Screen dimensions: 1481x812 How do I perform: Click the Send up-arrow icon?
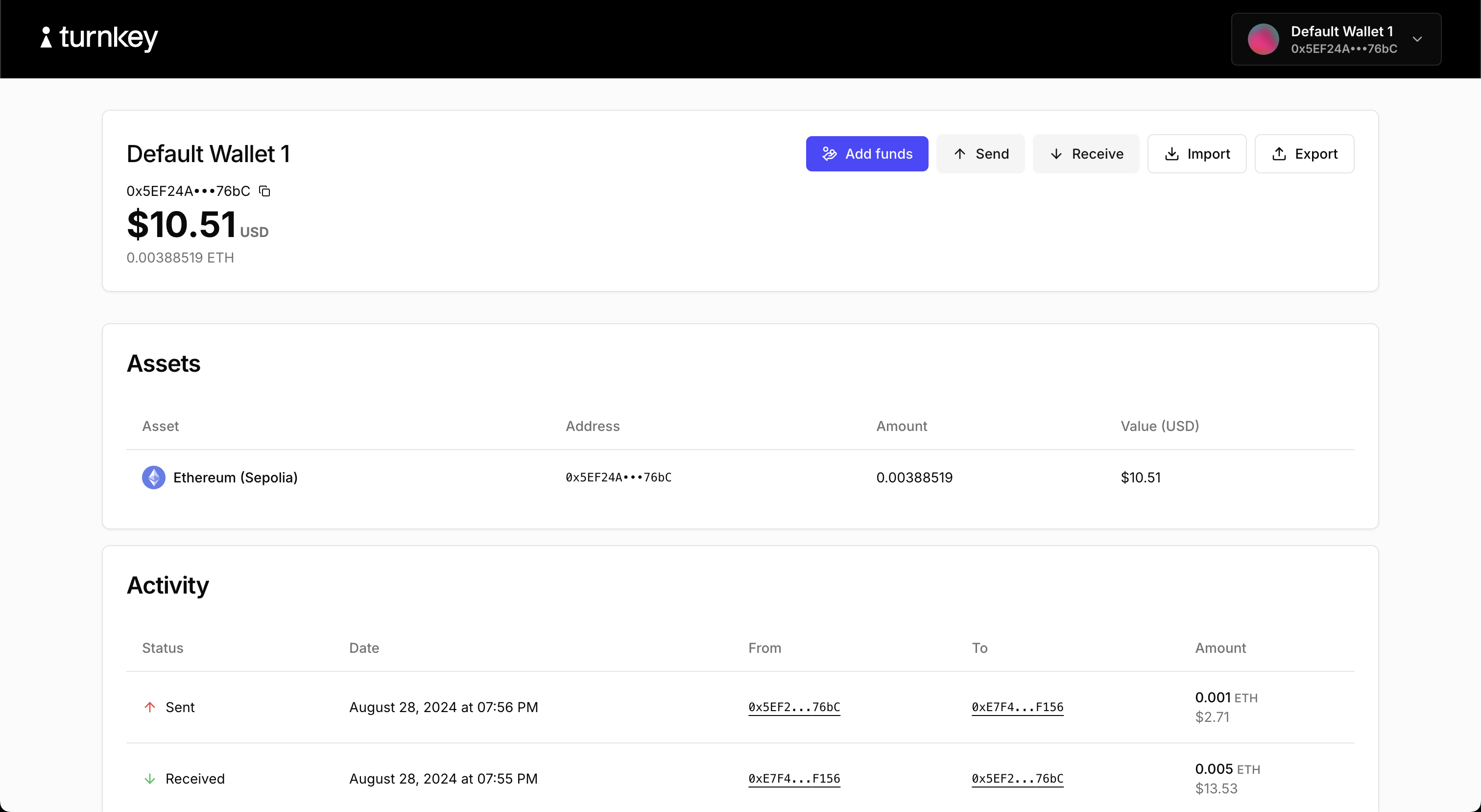959,154
